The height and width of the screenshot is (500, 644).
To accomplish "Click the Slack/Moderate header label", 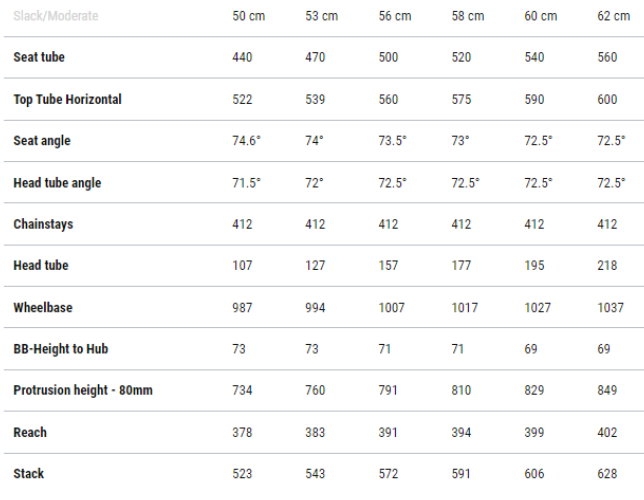I will pos(56,16).
